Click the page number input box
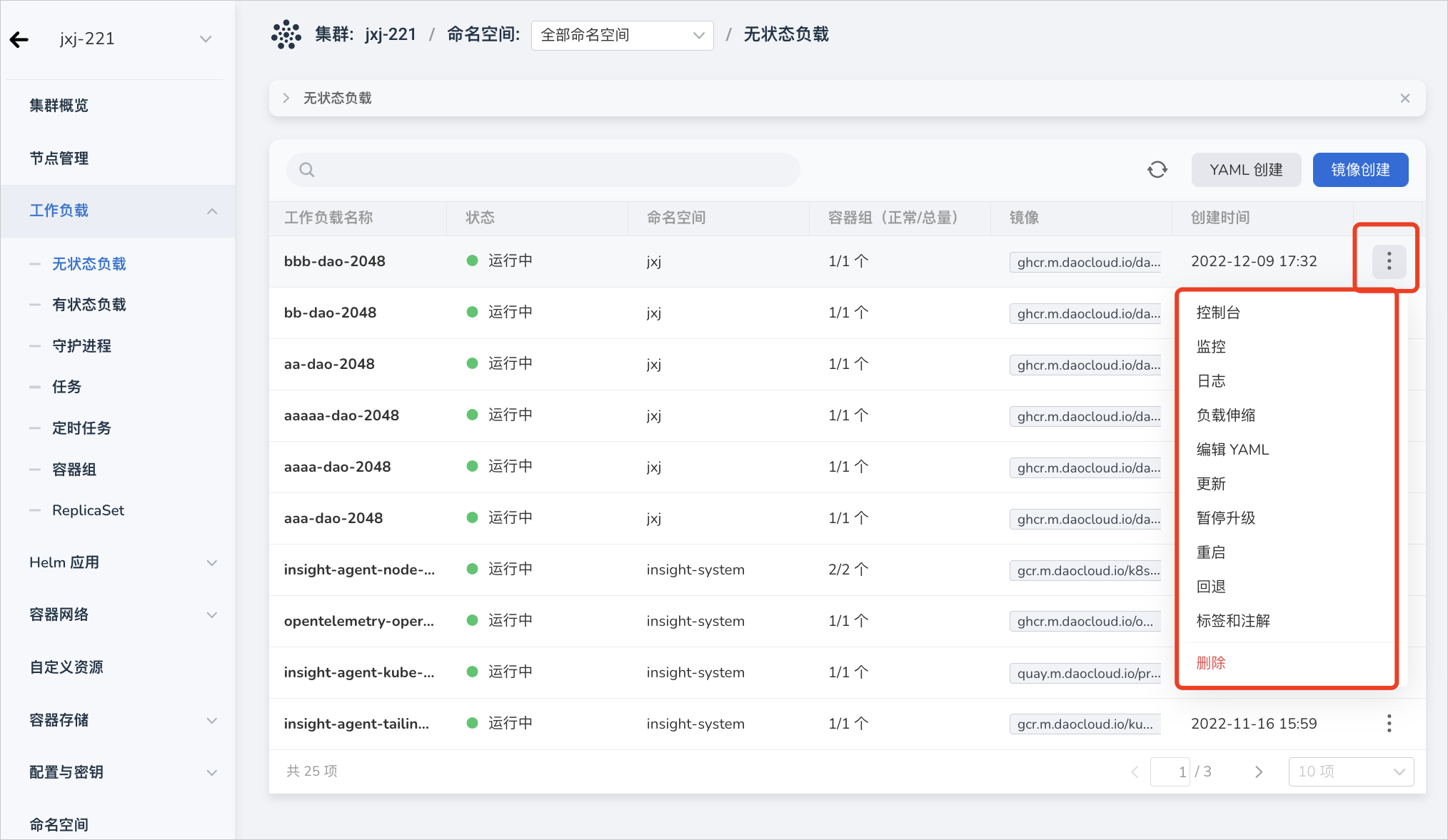1448x840 pixels. (x=1170, y=772)
